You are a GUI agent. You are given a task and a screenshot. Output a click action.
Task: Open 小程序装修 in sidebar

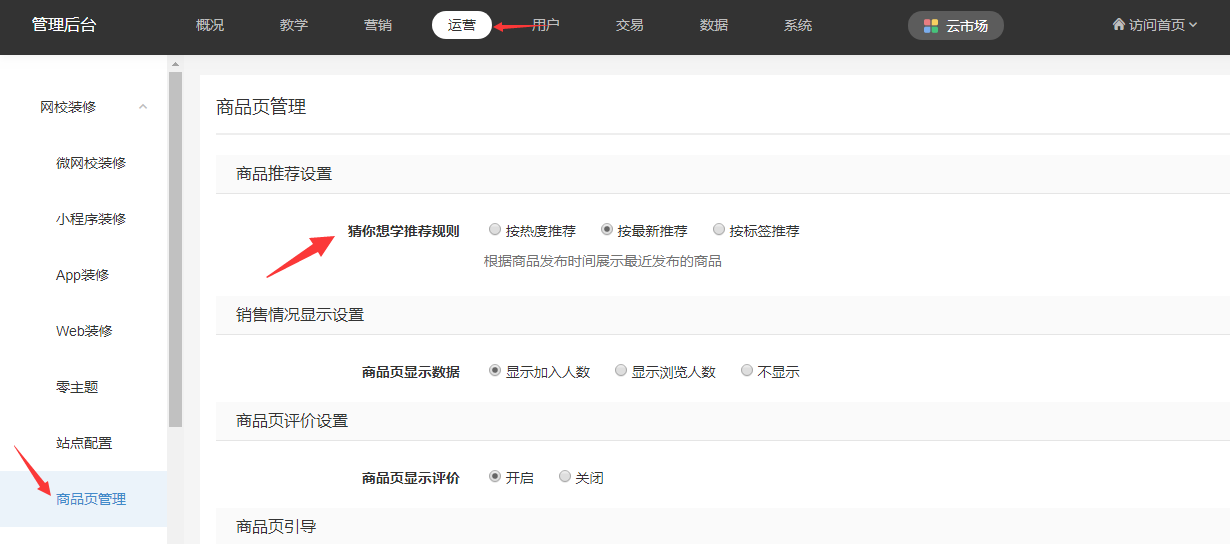coord(91,219)
